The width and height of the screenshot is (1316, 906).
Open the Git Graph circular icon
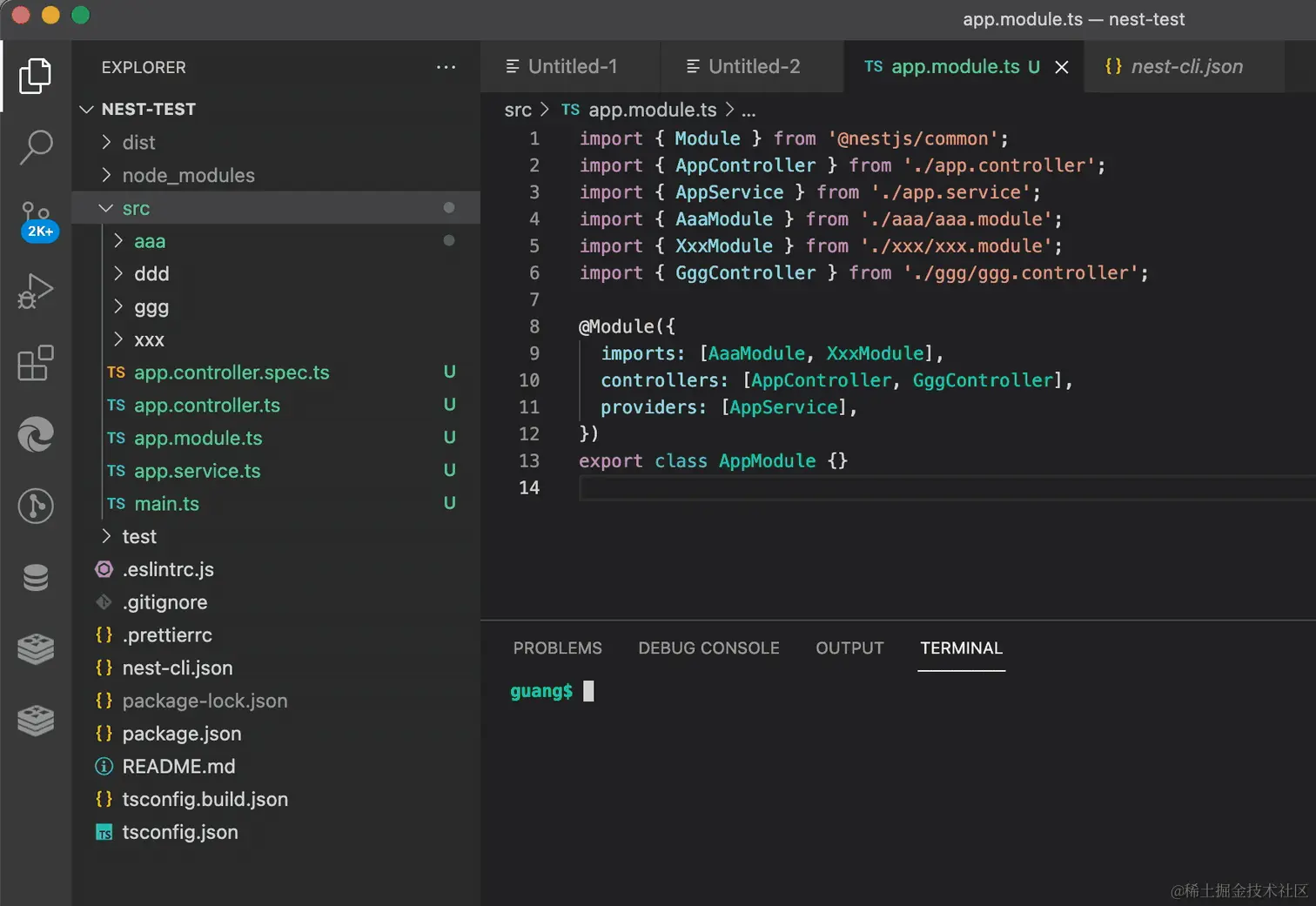[x=36, y=506]
